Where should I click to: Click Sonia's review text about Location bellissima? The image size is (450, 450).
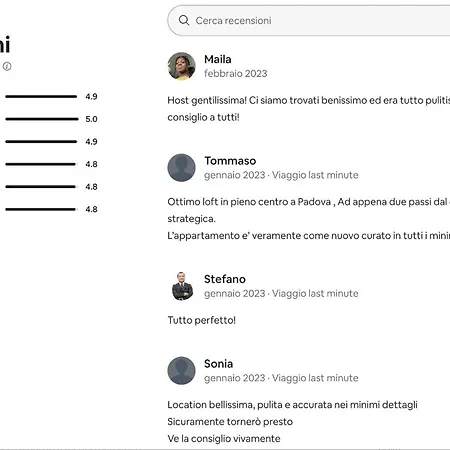[292, 421]
